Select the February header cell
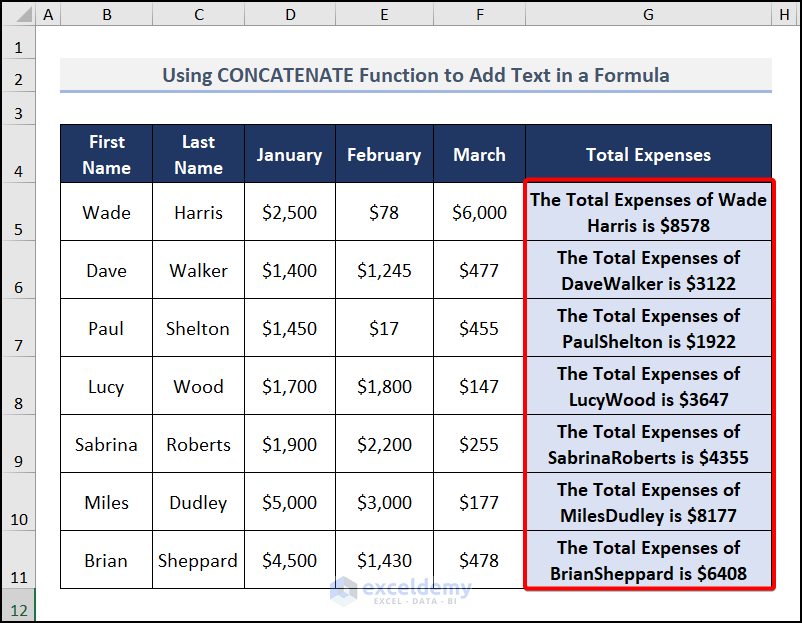The width and height of the screenshot is (802, 623). (x=384, y=154)
